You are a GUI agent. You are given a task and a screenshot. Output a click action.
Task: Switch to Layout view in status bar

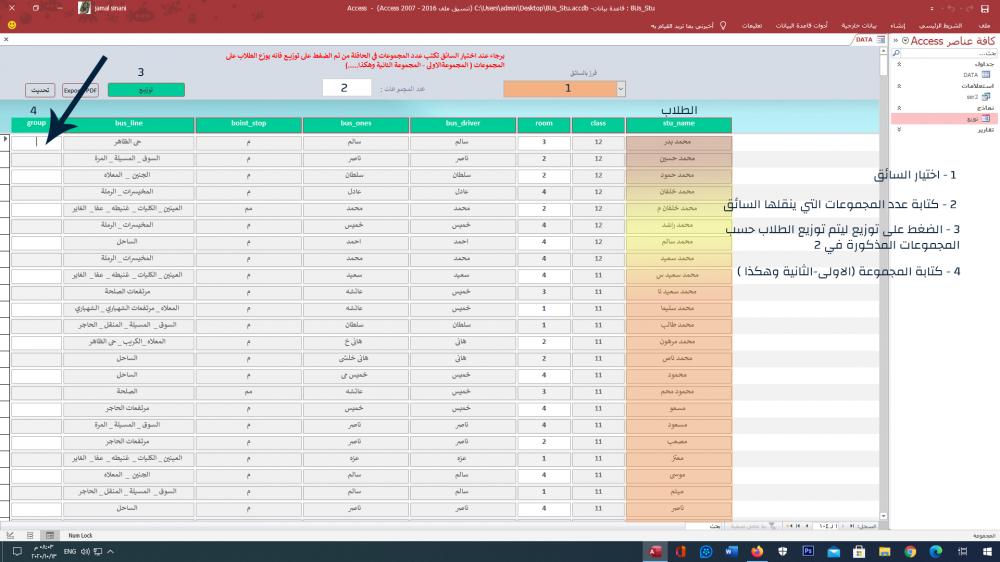click(x=30, y=535)
